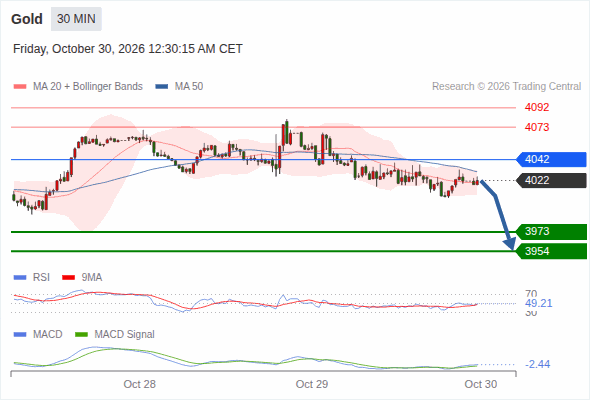
Task: Click the 9MA red legend swatch
Action: (x=68, y=278)
